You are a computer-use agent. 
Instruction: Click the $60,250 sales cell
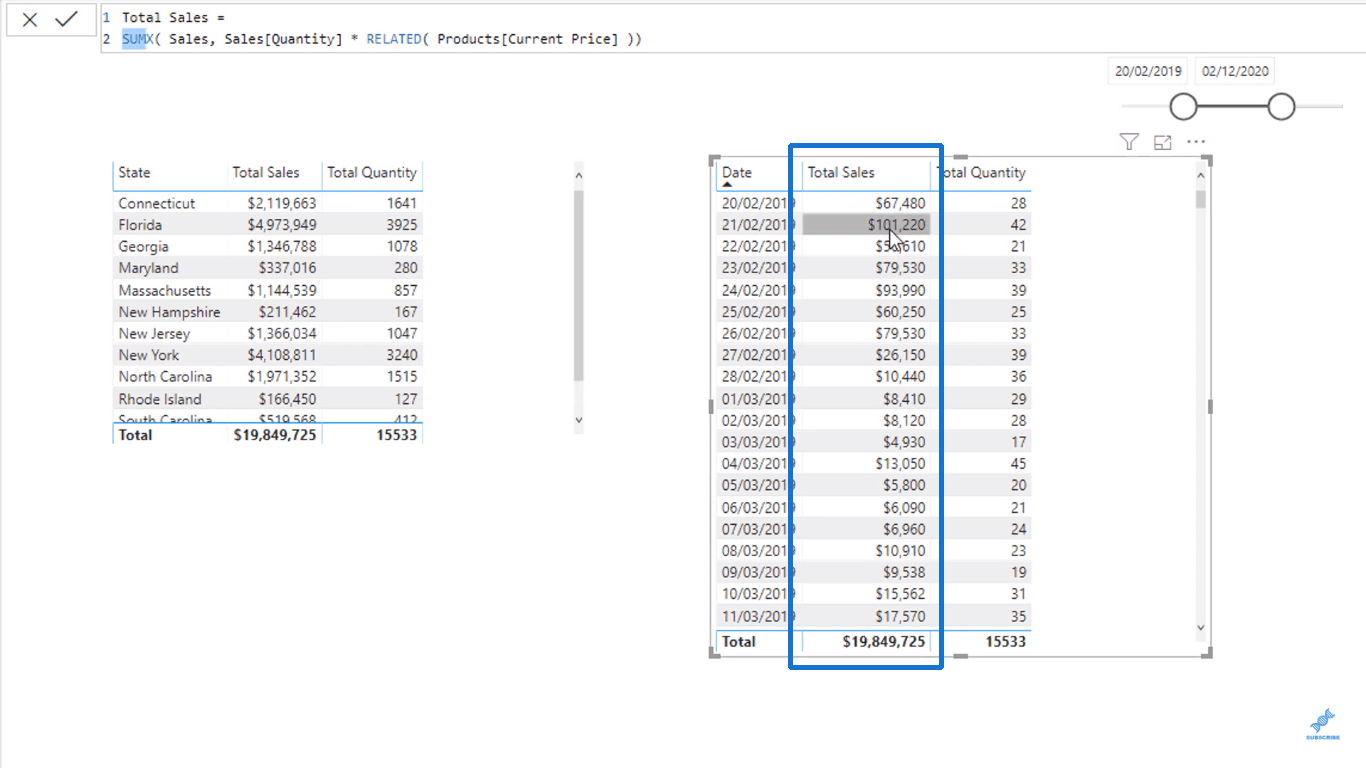click(900, 312)
